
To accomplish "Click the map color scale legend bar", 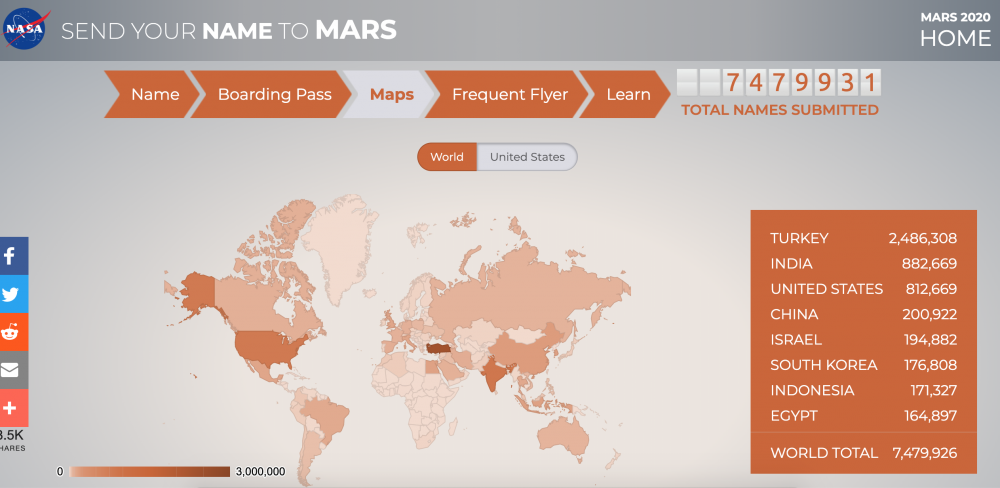I will tap(150, 471).
